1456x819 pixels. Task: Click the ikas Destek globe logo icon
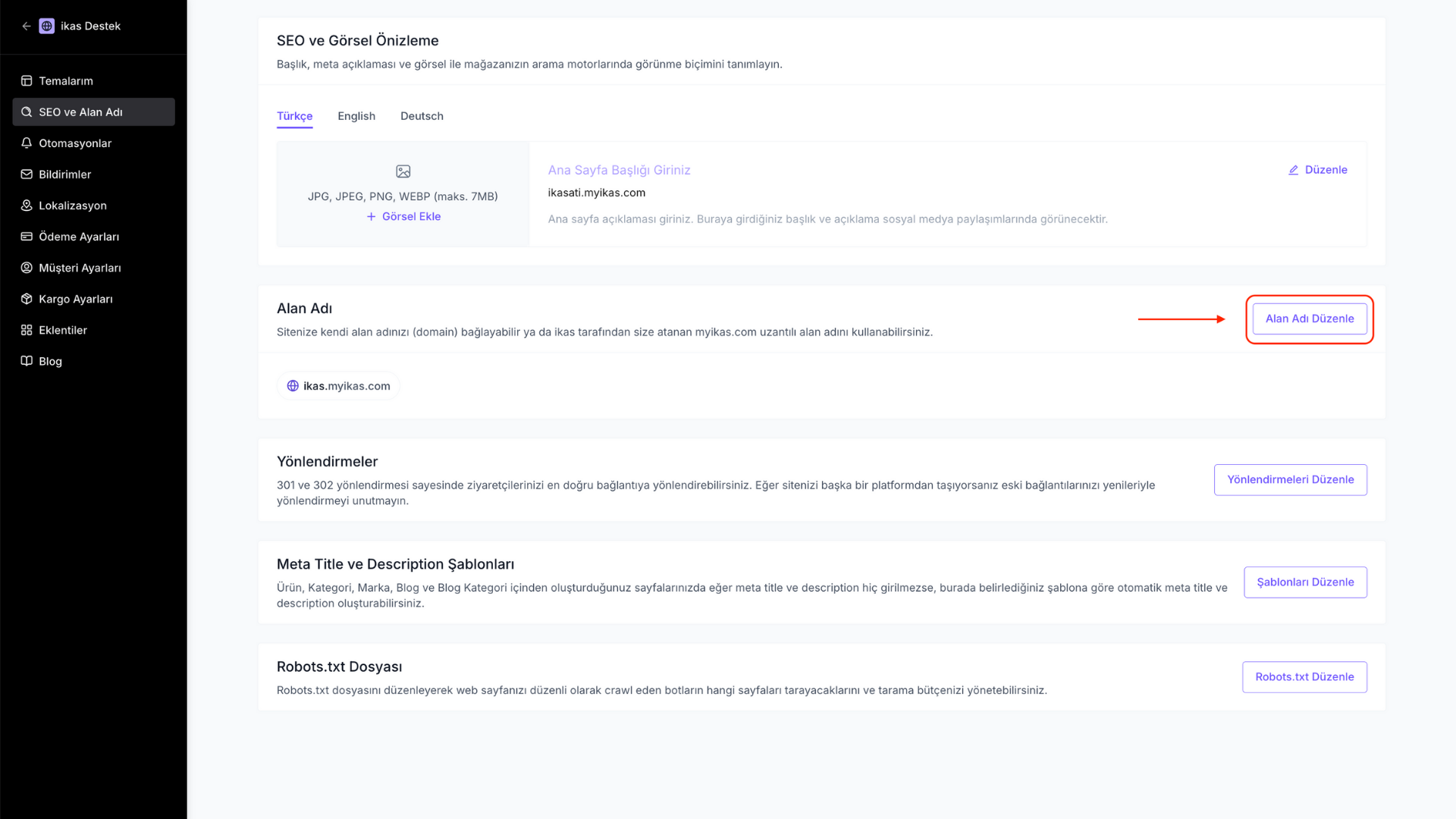(x=47, y=26)
